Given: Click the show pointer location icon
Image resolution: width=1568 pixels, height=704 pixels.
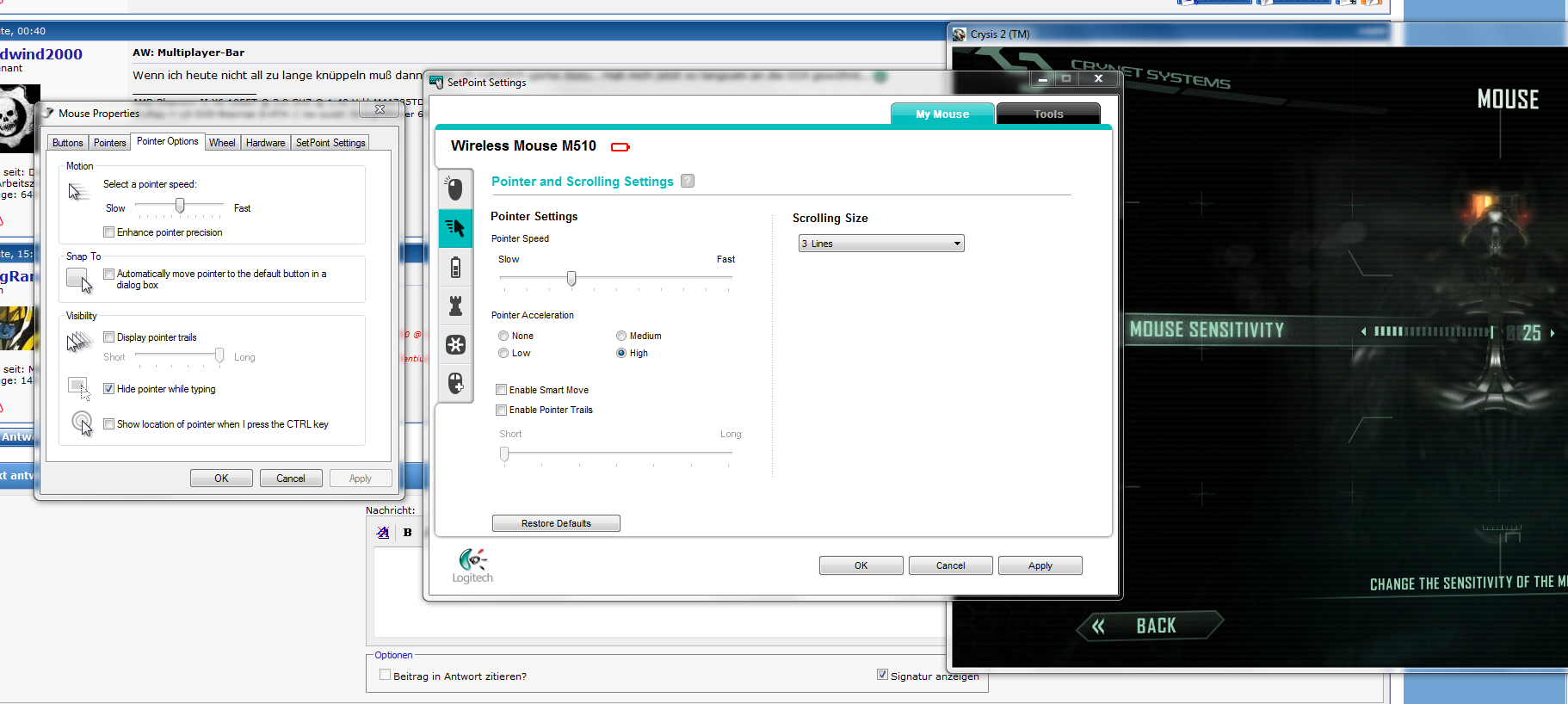Looking at the screenshot, I should tap(82, 423).
